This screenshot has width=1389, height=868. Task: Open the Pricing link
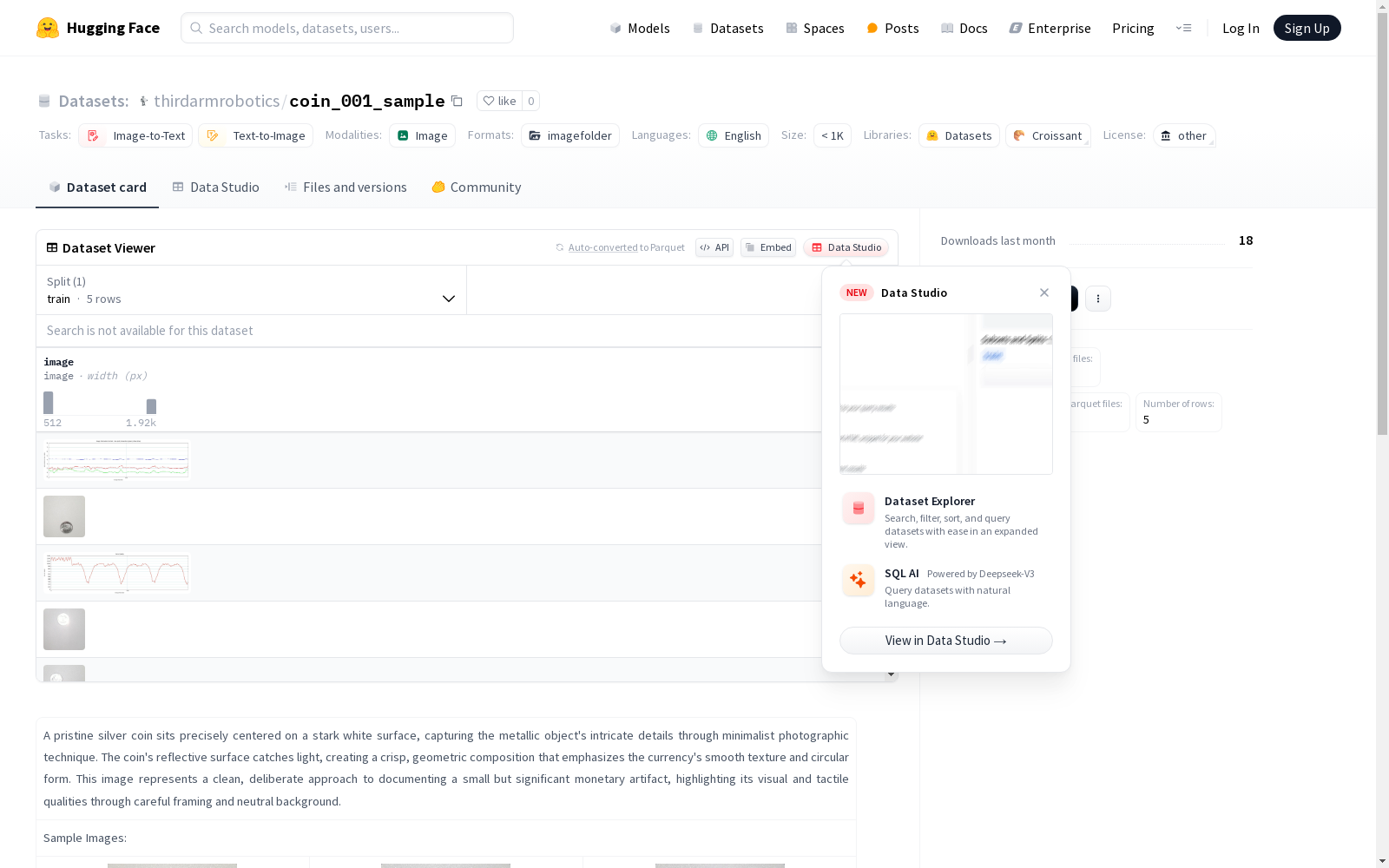[x=1133, y=28]
